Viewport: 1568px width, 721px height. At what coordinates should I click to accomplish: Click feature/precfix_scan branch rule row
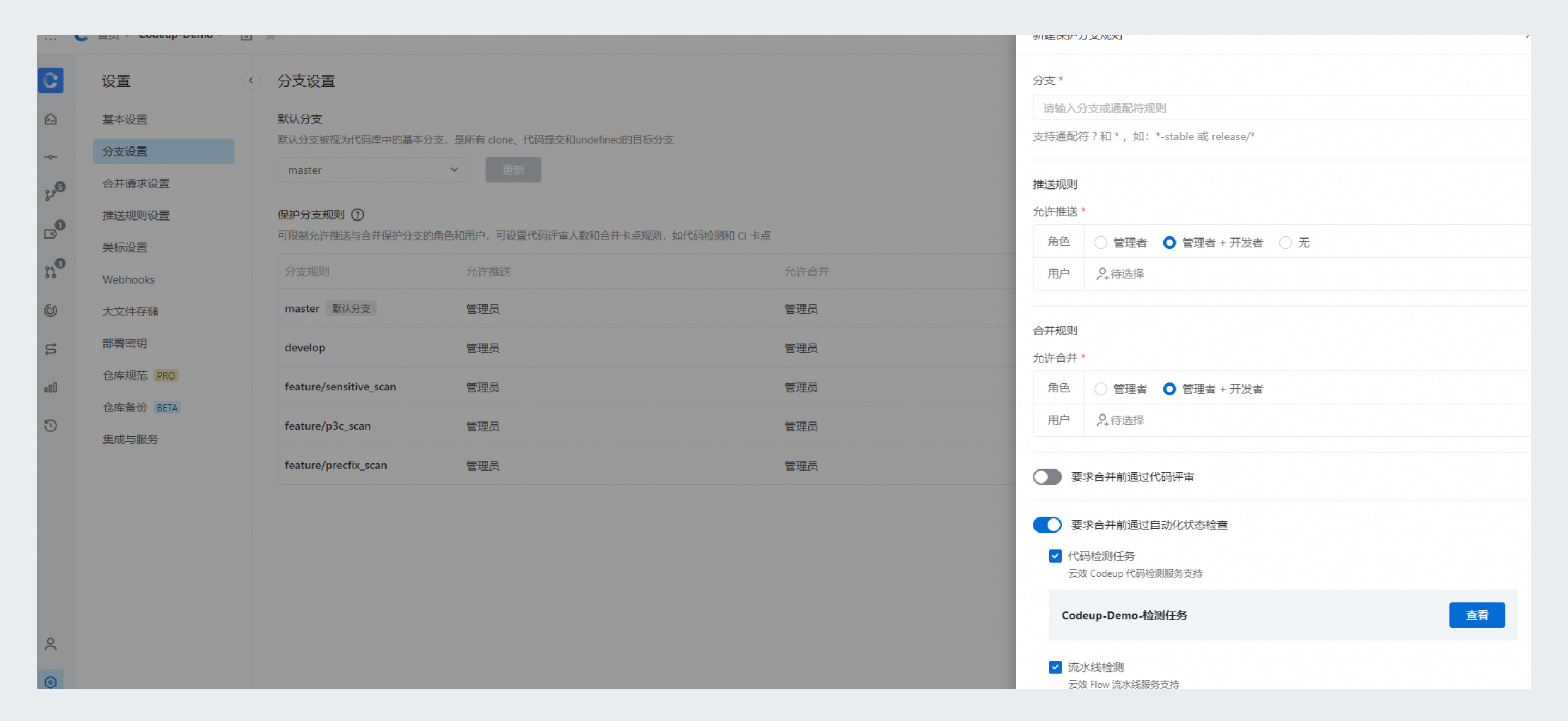pos(647,465)
